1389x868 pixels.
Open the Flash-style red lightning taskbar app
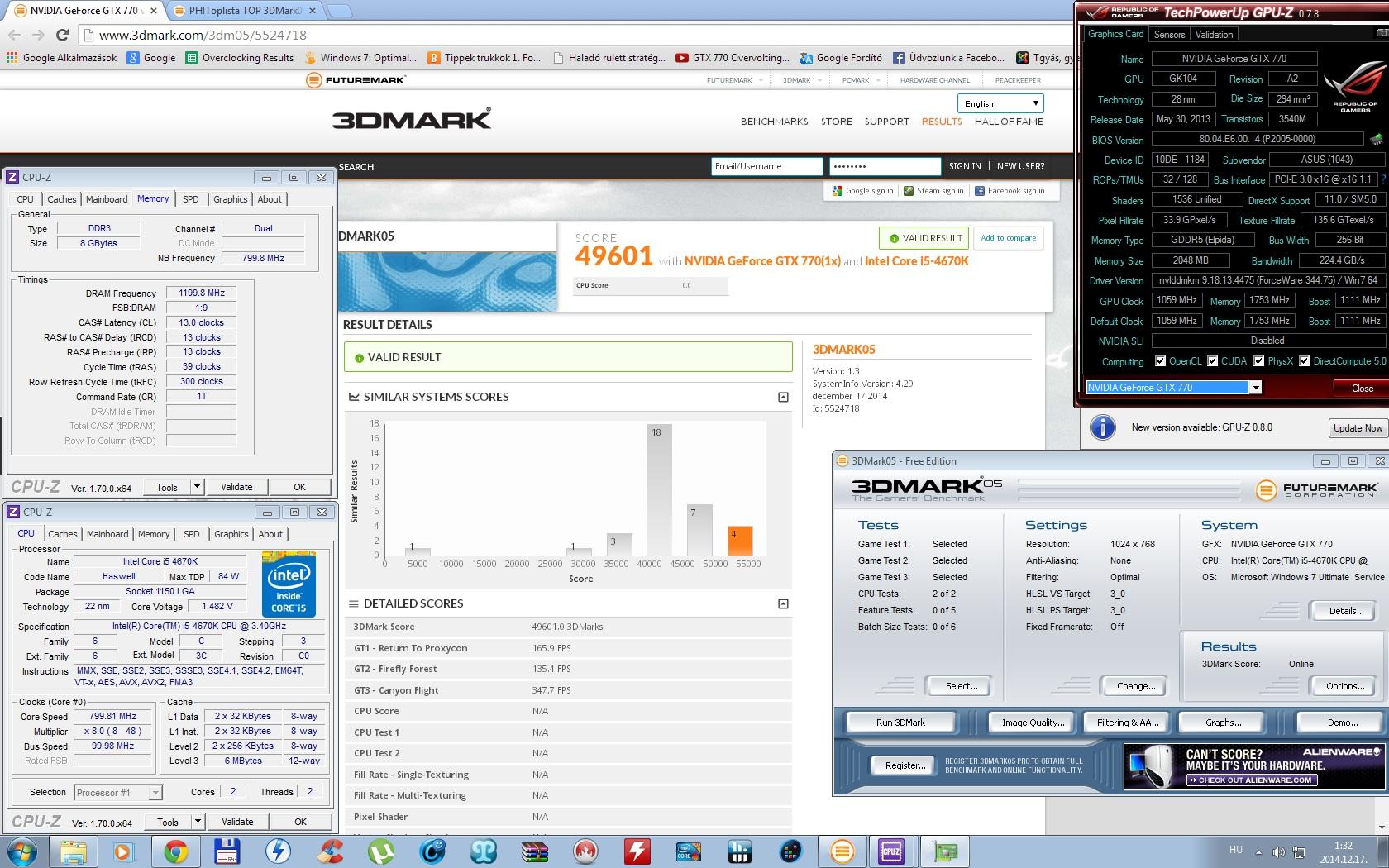(x=637, y=851)
